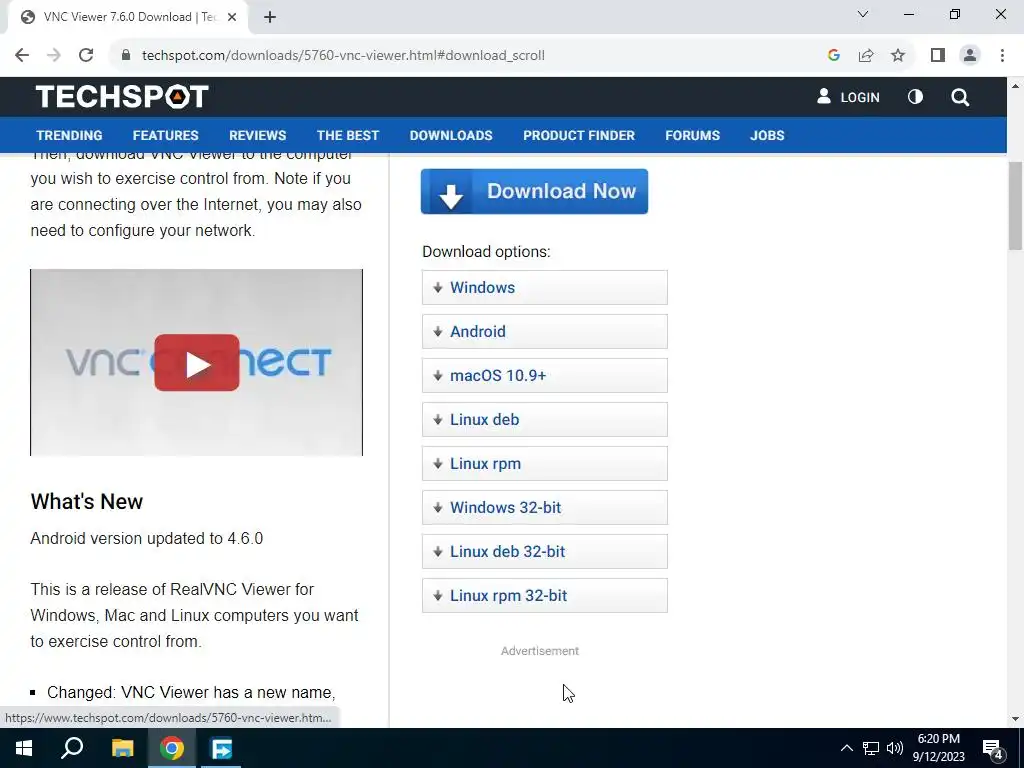This screenshot has width=1024, height=768.
Task: Show hidden system tray icons
Action: coord(846,748)
